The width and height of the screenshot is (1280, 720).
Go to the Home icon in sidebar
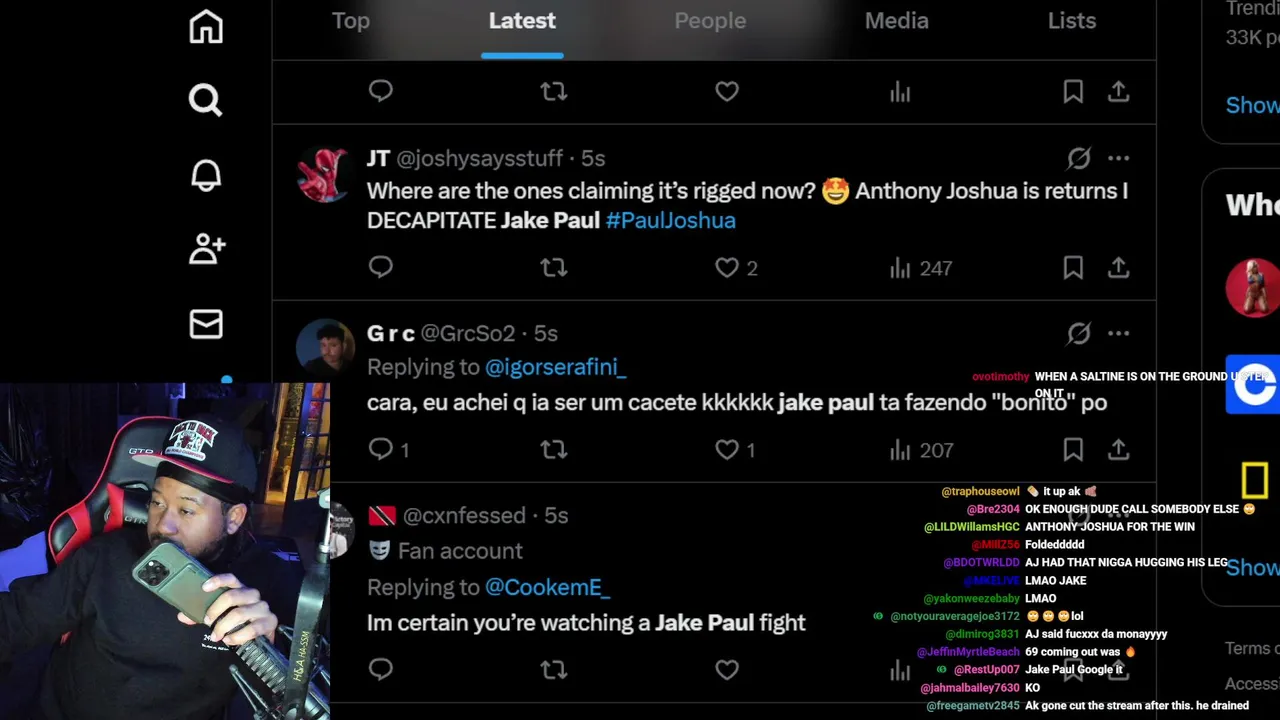(x=206, y=26)
